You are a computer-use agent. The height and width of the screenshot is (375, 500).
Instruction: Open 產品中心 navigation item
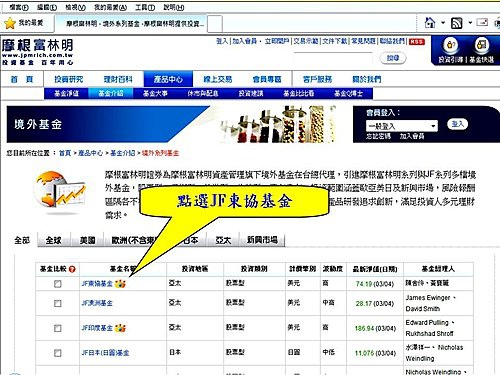coord(168,79)
